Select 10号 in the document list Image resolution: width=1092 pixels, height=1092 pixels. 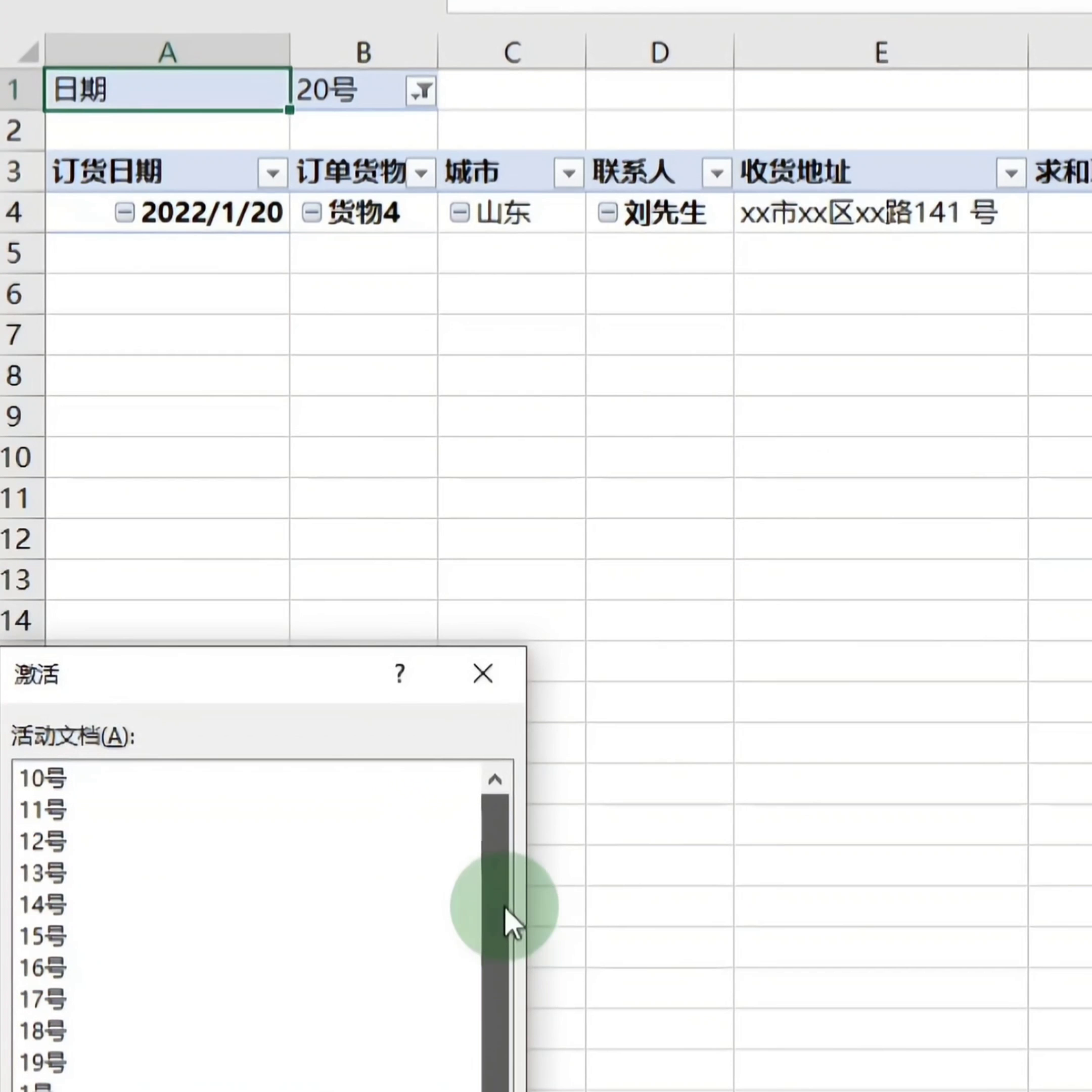[43, 779]
